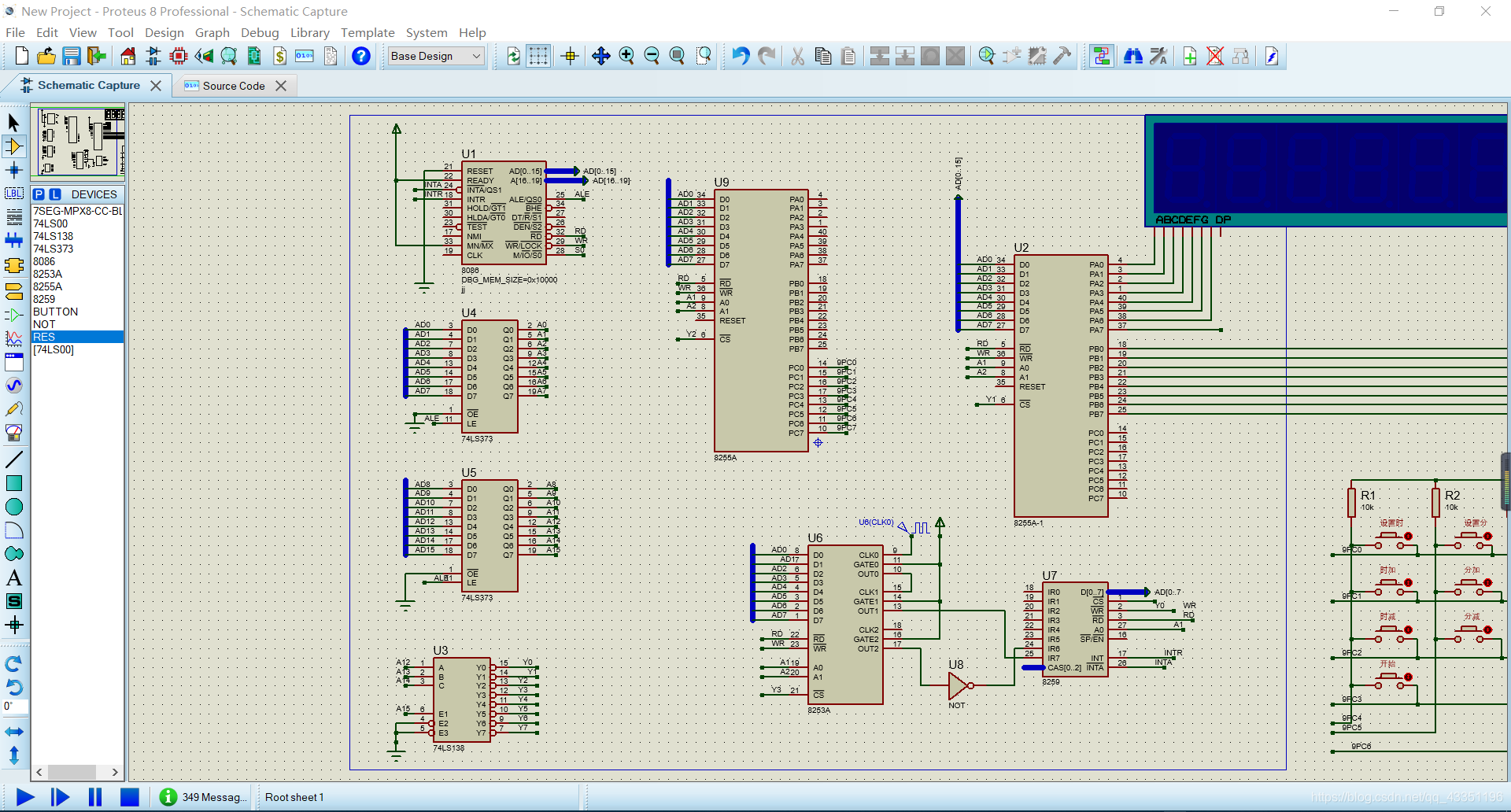Open the Help question mark icon

coord(361,56)
